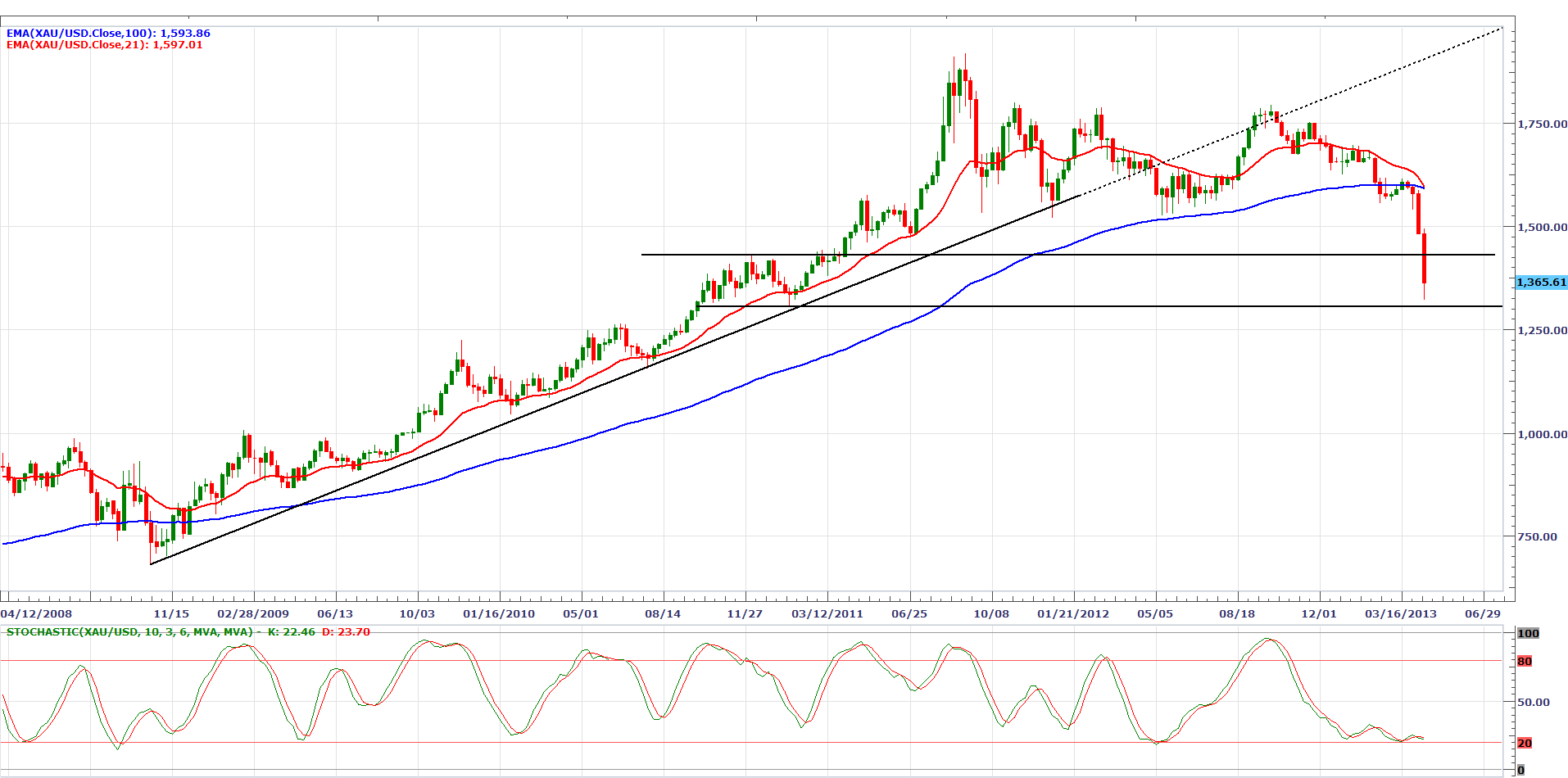Image resolution: width=1568 pixels, height=778 pixels.
Task: Click the 01/16/2010 date marker
Action: coord(499,613)
